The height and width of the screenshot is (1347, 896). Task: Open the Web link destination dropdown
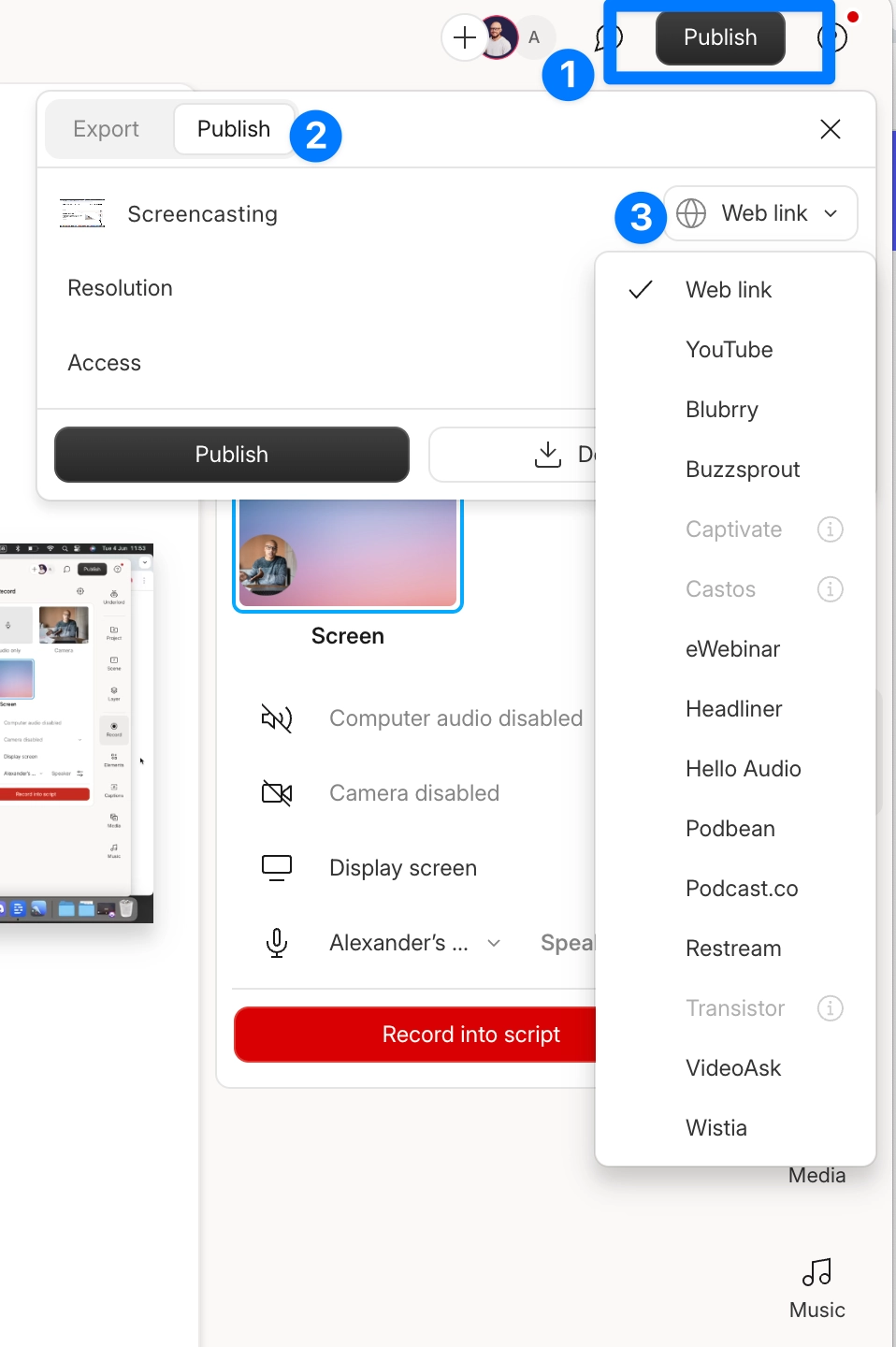[x=760, y=213]
